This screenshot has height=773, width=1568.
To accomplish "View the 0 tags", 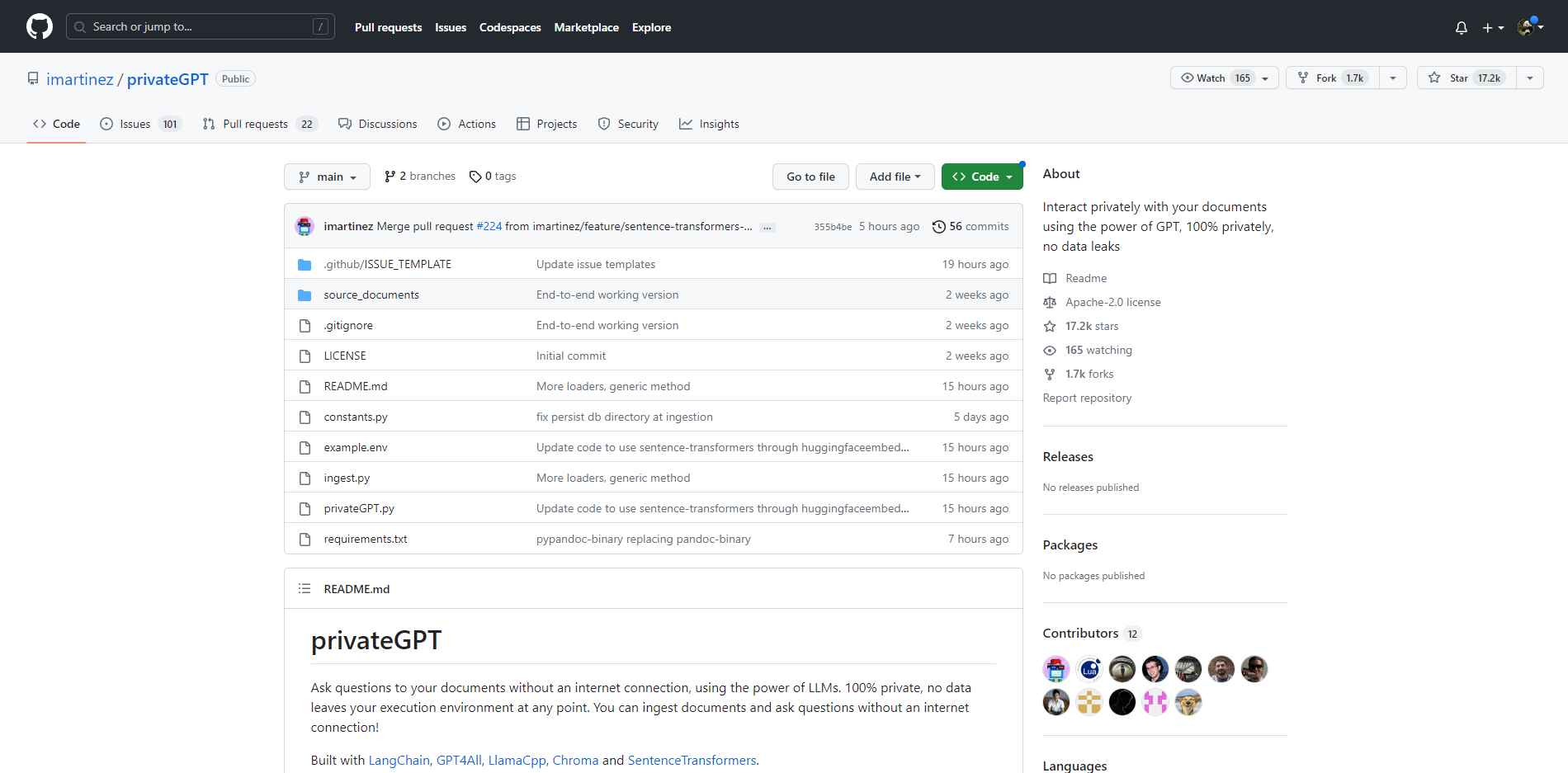I will point(493,177).
